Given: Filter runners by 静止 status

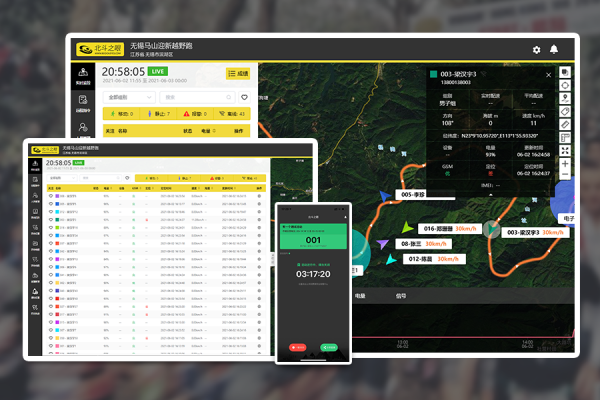Looking at the screenshot, I should point(158,114).
